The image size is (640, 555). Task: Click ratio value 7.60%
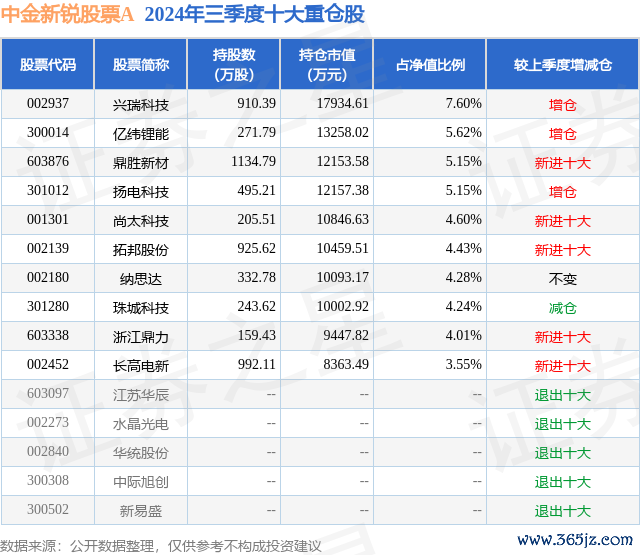click(463, 104)
